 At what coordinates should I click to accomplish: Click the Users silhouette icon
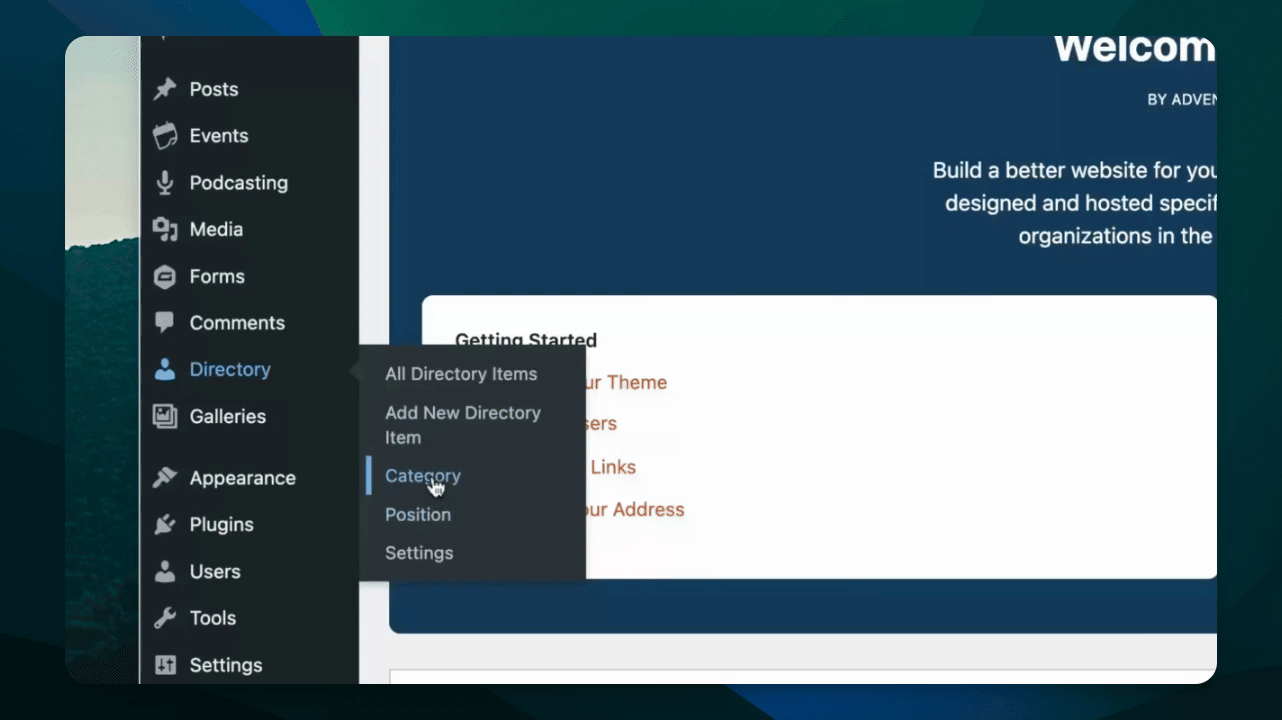pos(165,572)
